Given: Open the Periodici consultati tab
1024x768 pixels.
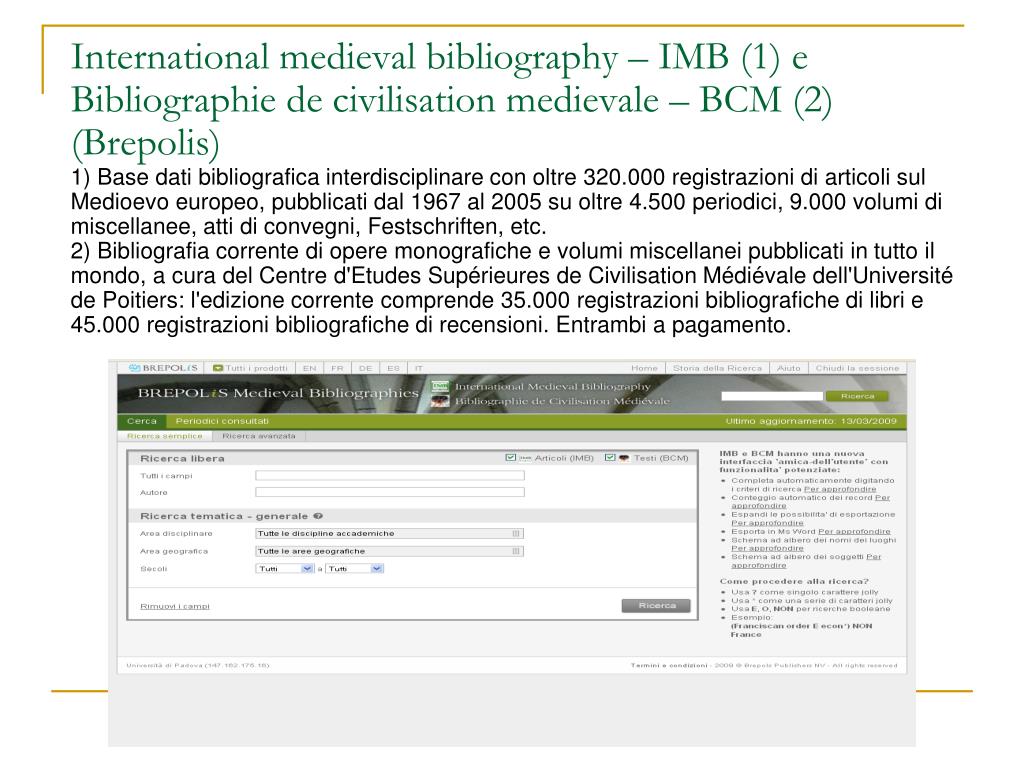Looking at the screenshot, I should 222,421.
